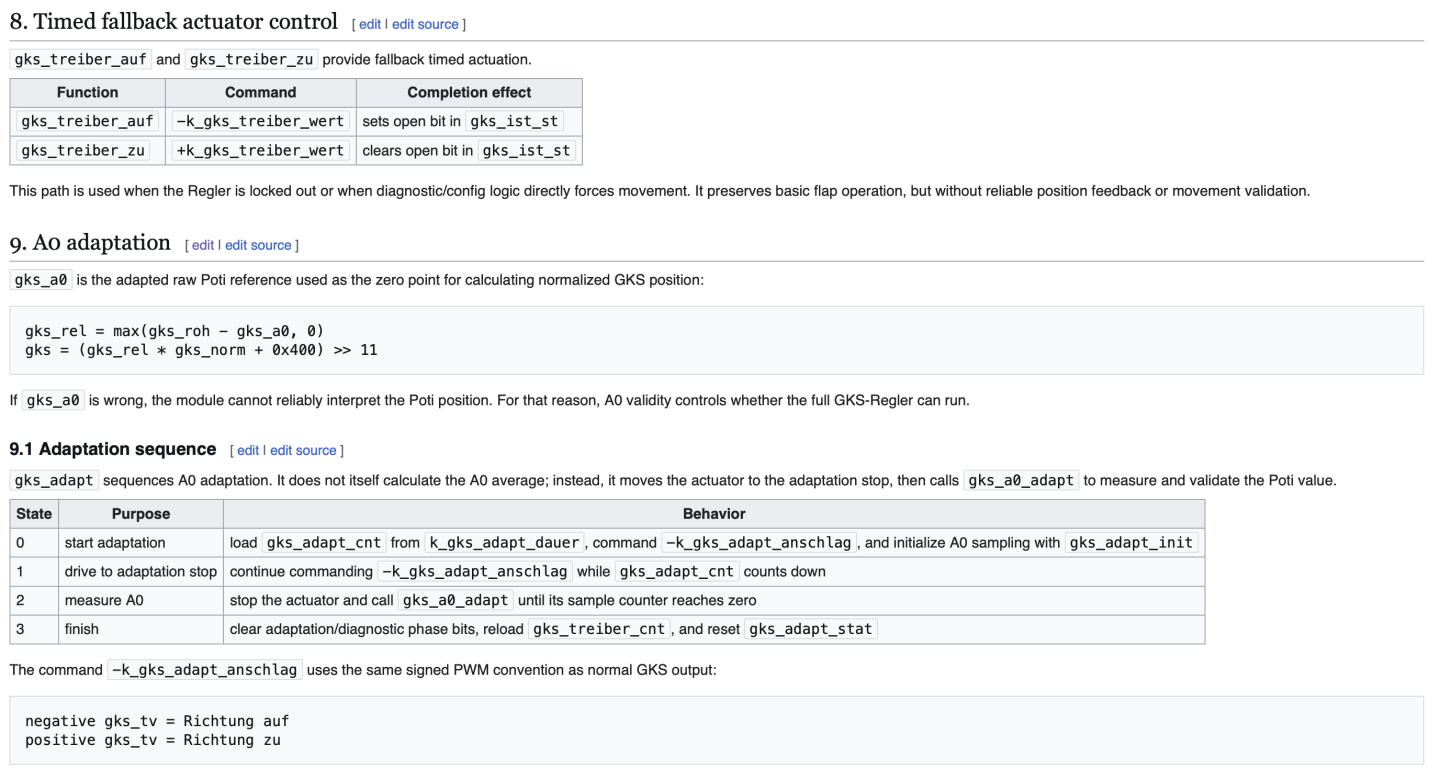Click 'edit' link beside Timed fallback actuator control
The image size is (1440, 779).
pyautogui.click(x=370, y=24)
